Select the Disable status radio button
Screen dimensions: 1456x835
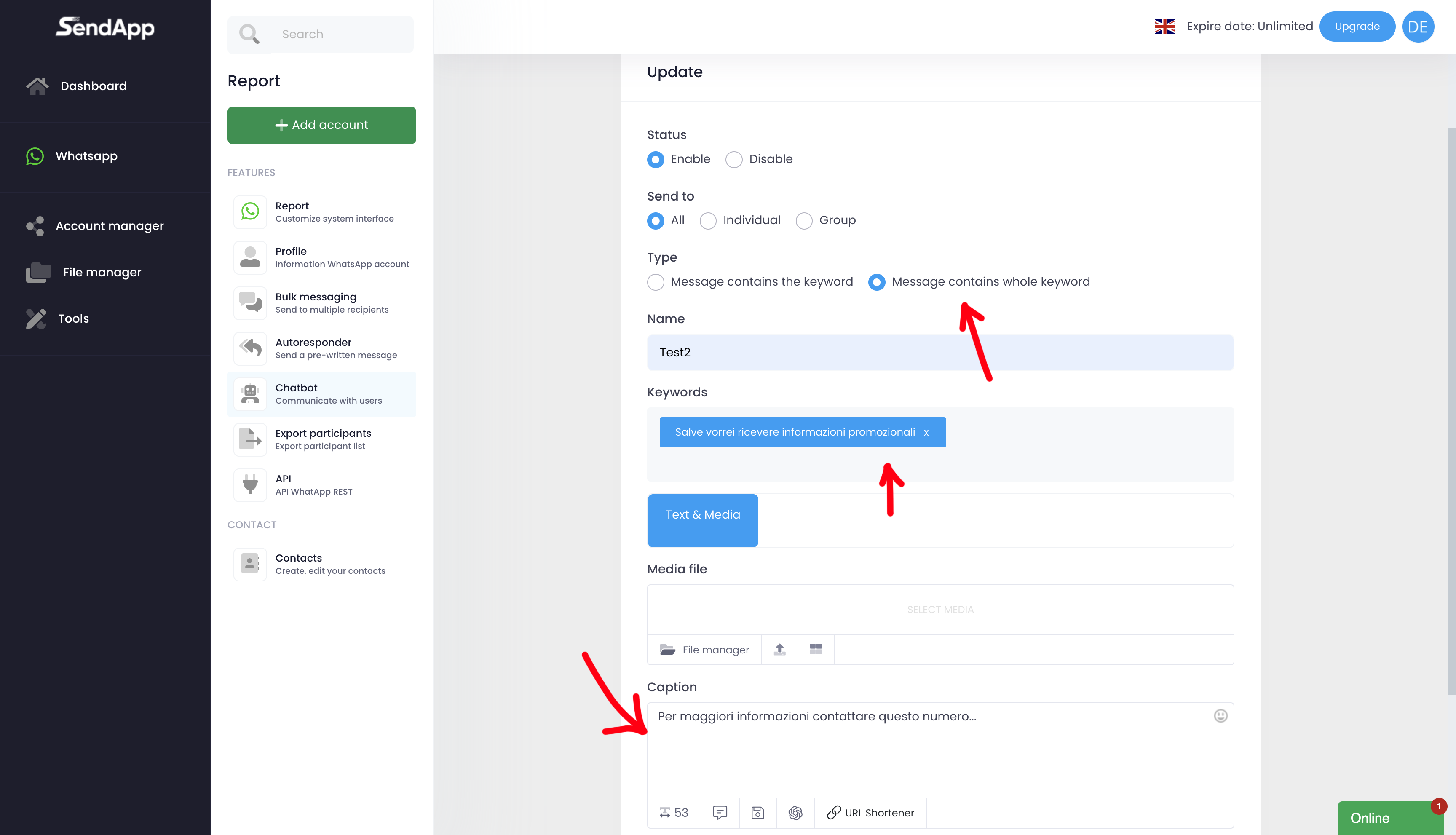point(734,159)
